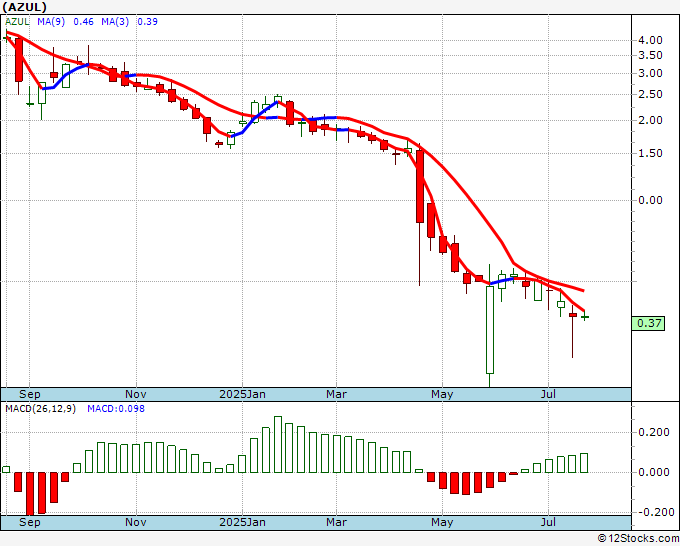Click the 1.50 price axis label

[x=651, y=154]
